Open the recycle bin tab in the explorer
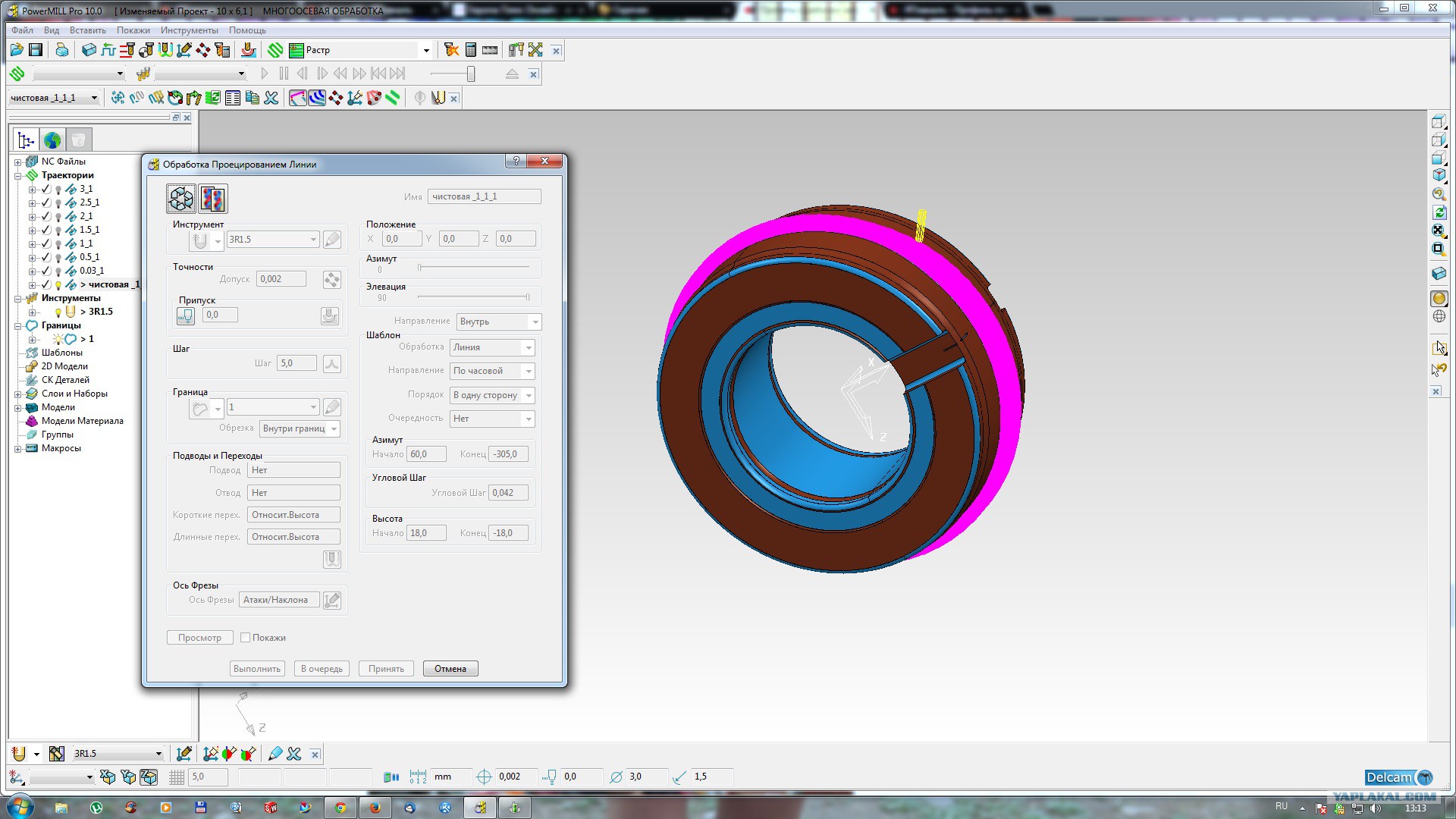Viewport: 1456px width, 819px height. 79,140
